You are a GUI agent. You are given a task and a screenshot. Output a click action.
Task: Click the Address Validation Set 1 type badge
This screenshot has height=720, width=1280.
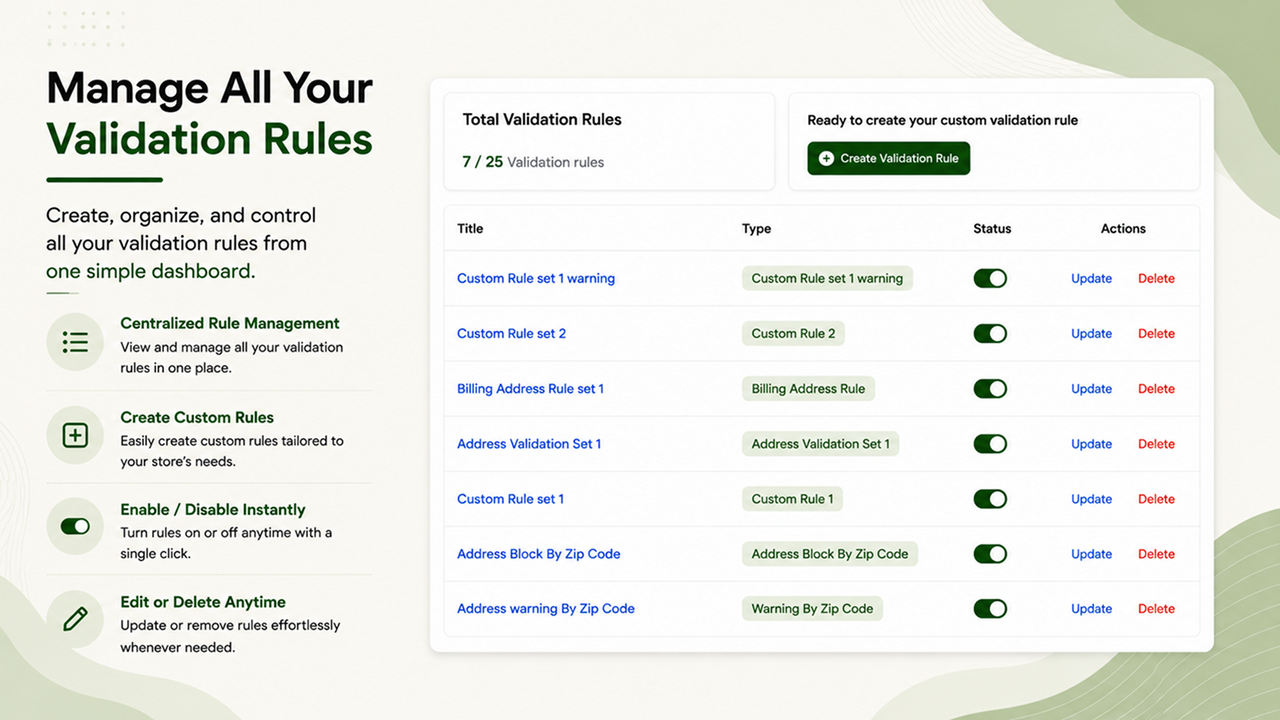(x=820, y=443)
